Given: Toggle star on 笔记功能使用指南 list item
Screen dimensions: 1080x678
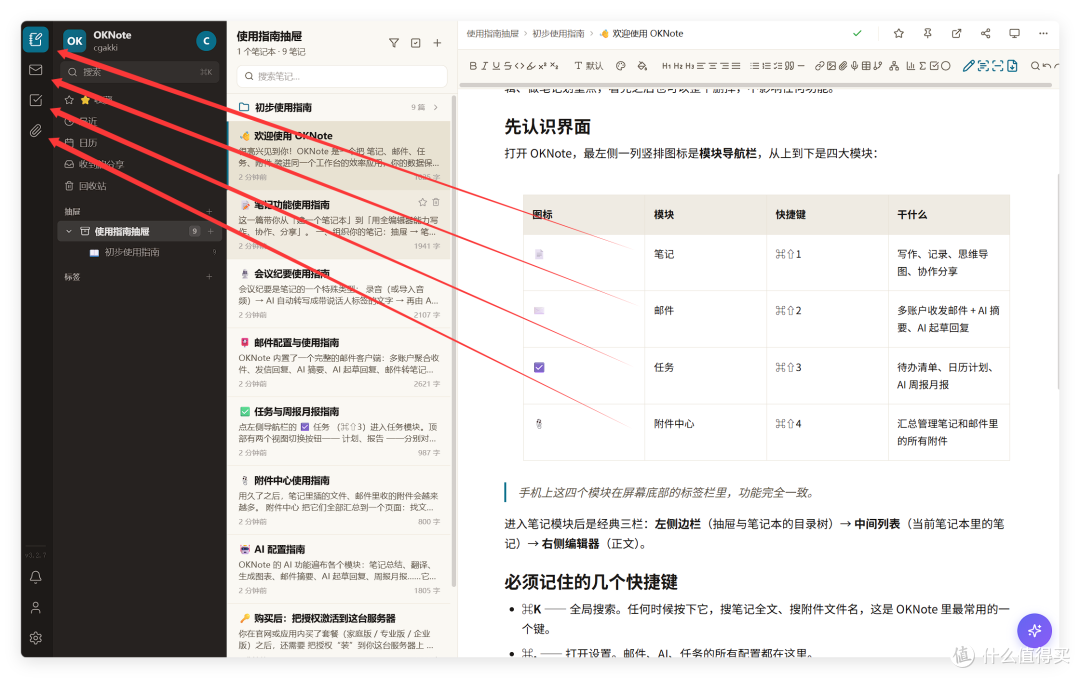Looking at the screenshot, I should point(422,203).
